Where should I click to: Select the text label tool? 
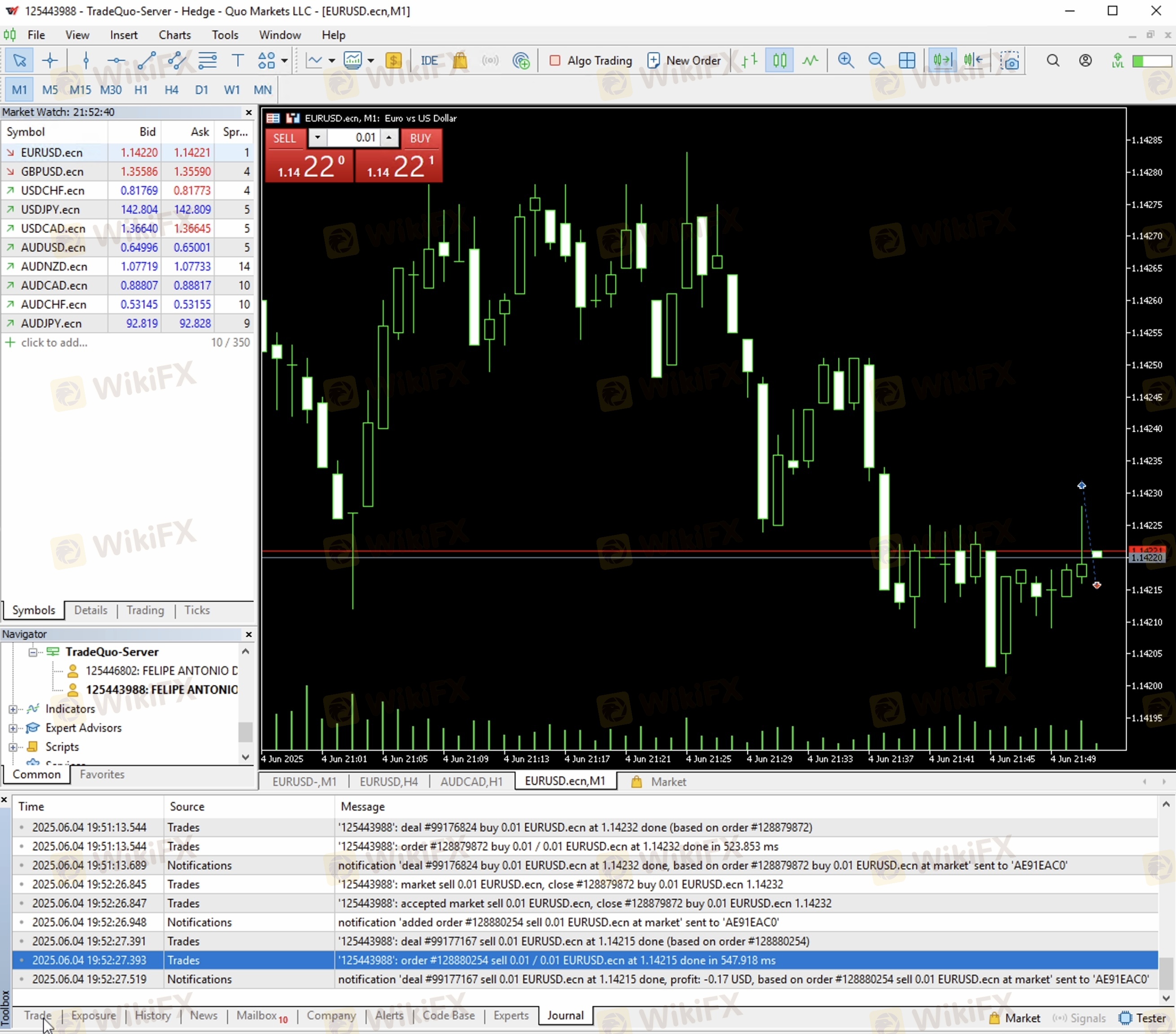point(237,61)
